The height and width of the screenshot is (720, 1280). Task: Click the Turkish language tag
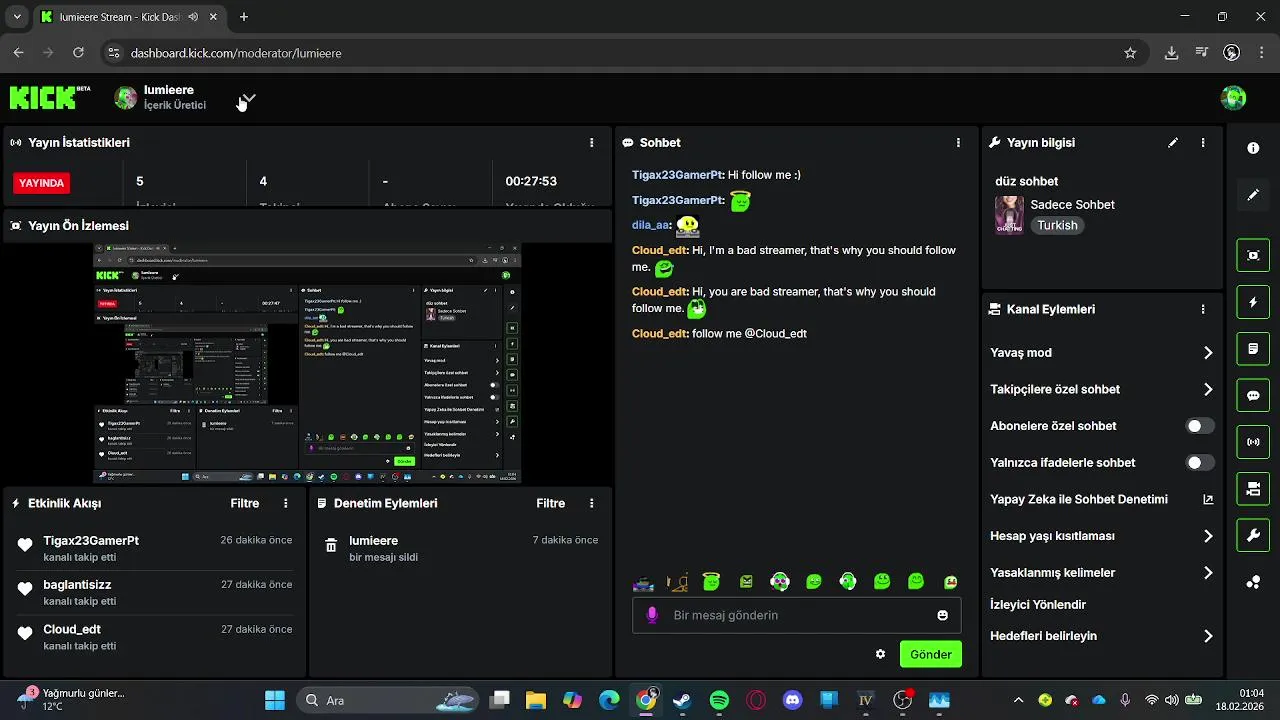click(1057, 226)
